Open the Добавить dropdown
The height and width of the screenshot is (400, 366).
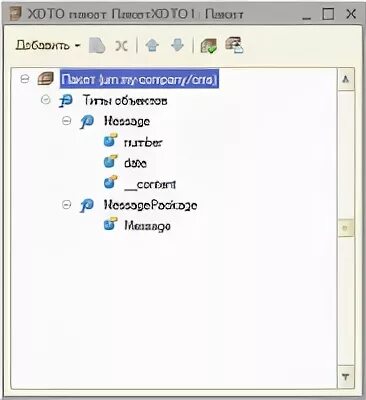48,45
